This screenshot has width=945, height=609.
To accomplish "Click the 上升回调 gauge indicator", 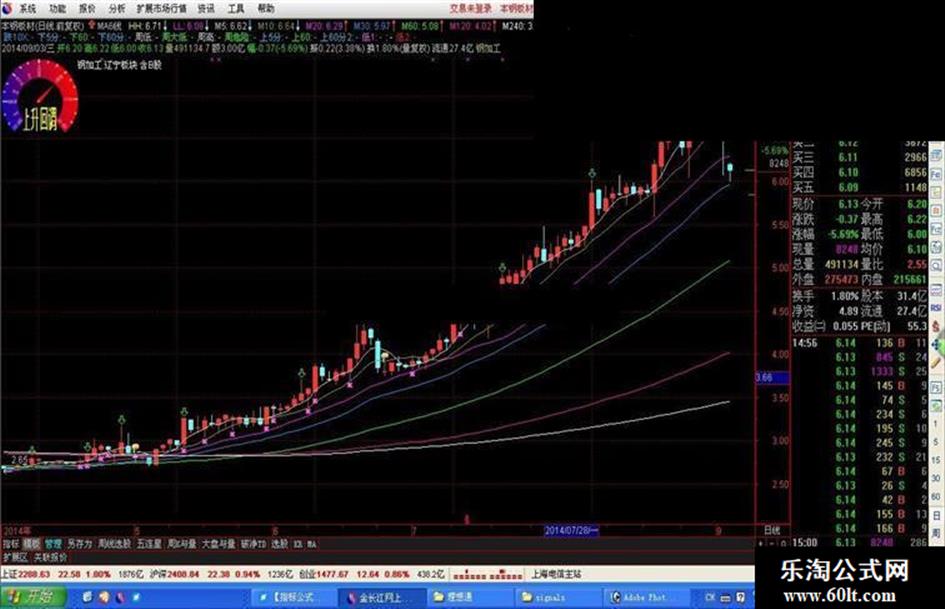I will pyautogui.click(x=40, y=96).
